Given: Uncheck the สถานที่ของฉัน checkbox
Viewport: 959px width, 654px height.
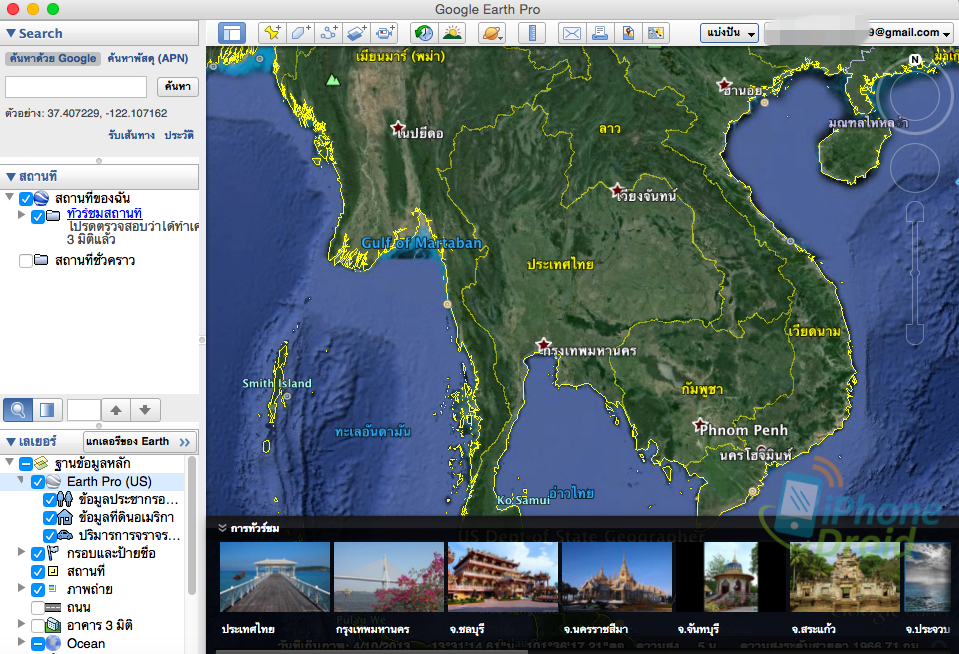Looking at the screenshot, I should [26, 199].
